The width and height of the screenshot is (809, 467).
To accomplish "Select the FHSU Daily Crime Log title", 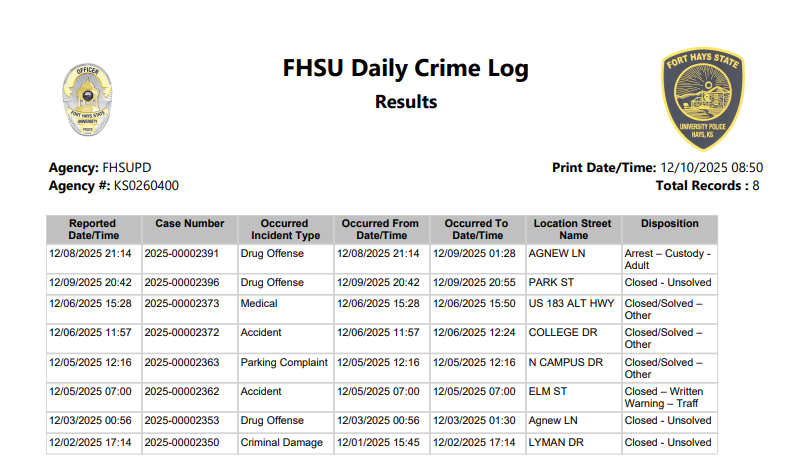I will (x=405, y=69).
